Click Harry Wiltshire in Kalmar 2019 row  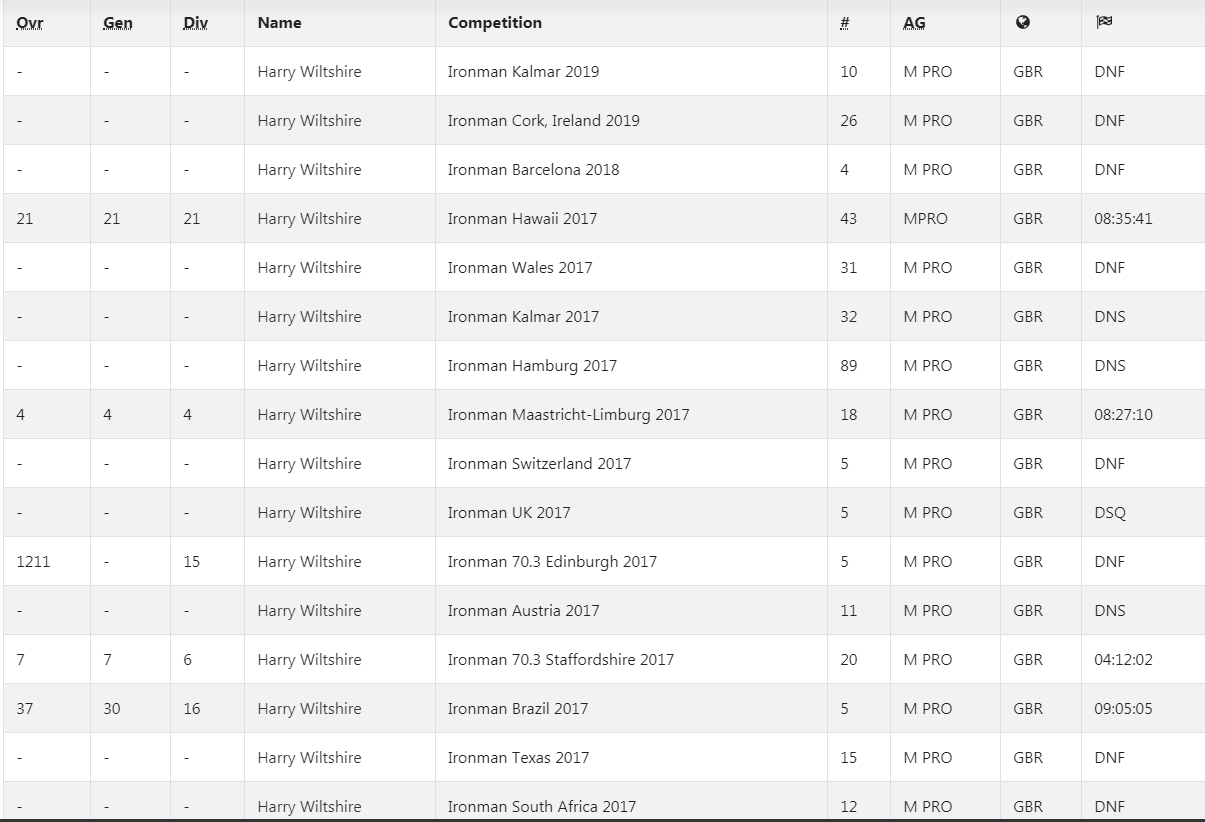click(x=309, y=72)
